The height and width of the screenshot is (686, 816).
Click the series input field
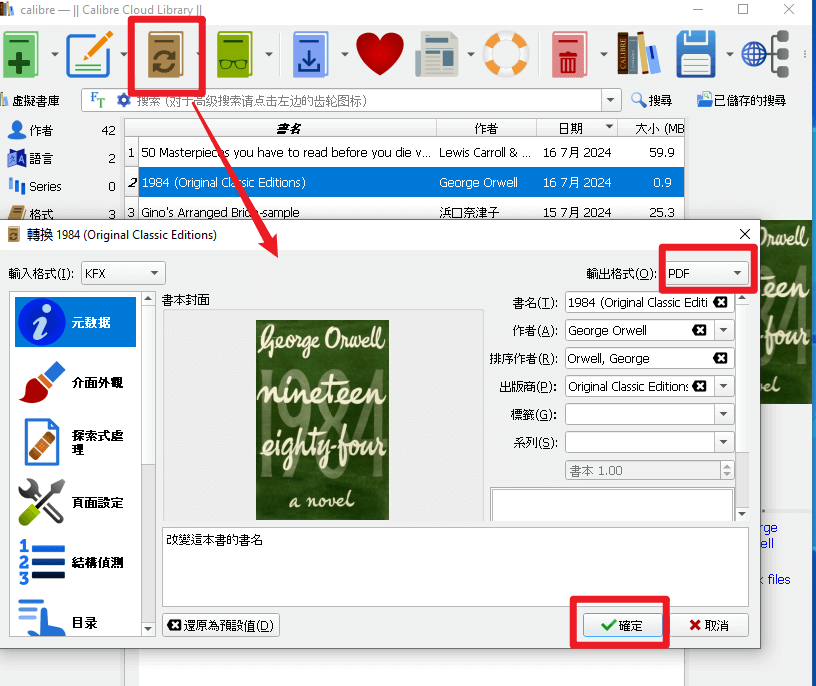[640, 442]
